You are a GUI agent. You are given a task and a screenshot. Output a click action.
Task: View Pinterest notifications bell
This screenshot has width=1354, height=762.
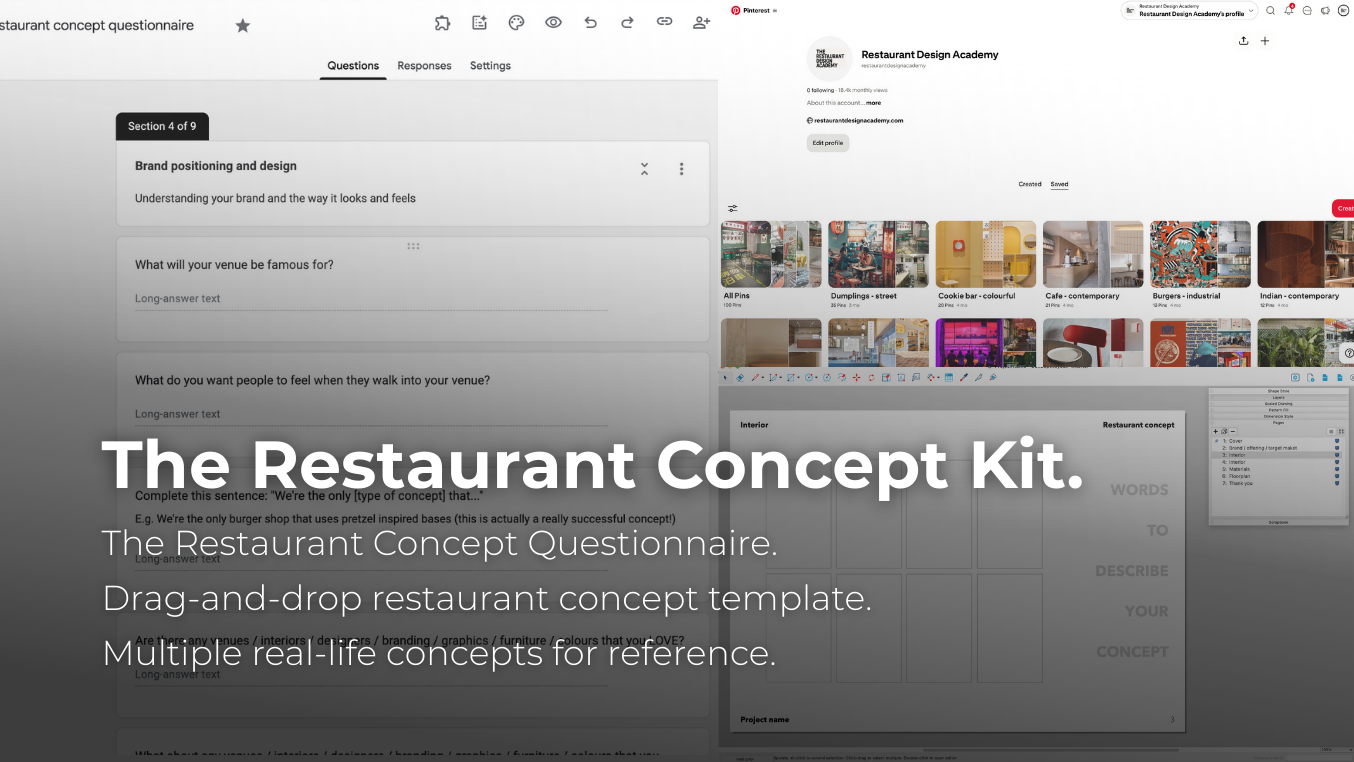tap(1289, 10)
